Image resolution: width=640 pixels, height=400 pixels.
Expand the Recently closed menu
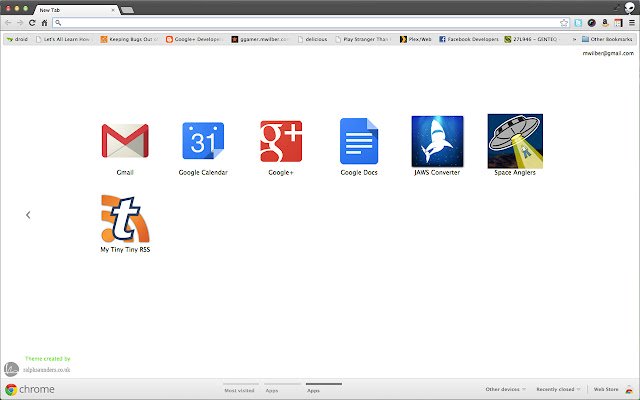click(x=558, y=389)
